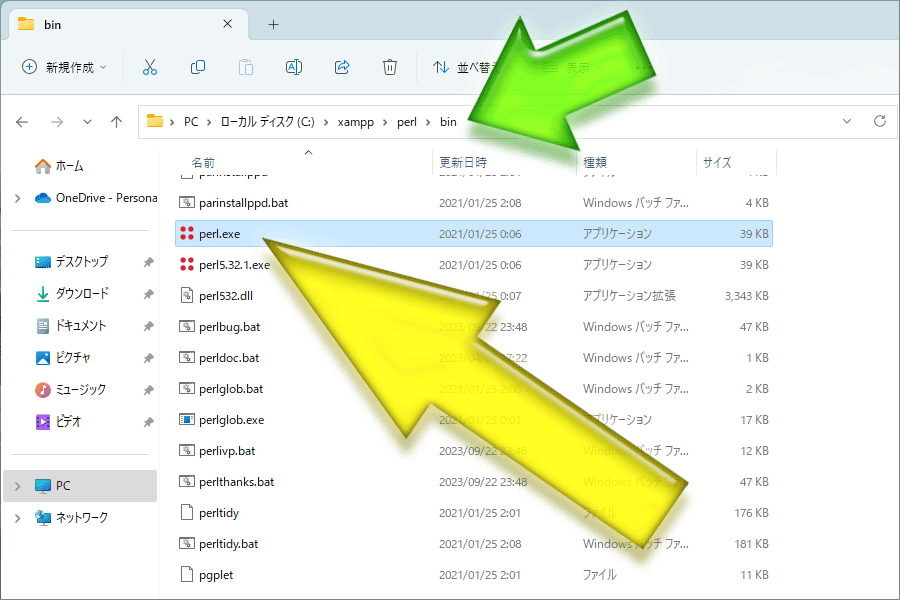Image resolution: width=900 pixels, height=600 pixels.
Task: Select the perlbug.bat batch file icon
Action: (x=187, y=327)
